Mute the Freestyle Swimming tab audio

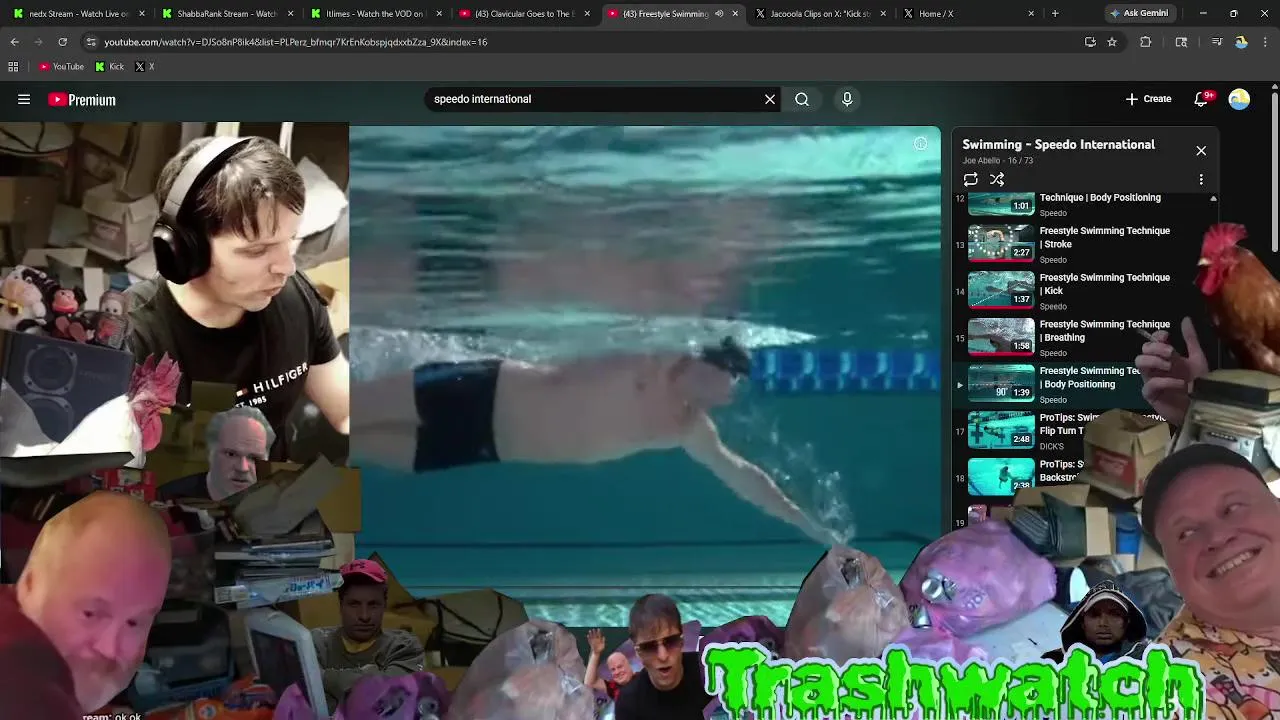719,14
